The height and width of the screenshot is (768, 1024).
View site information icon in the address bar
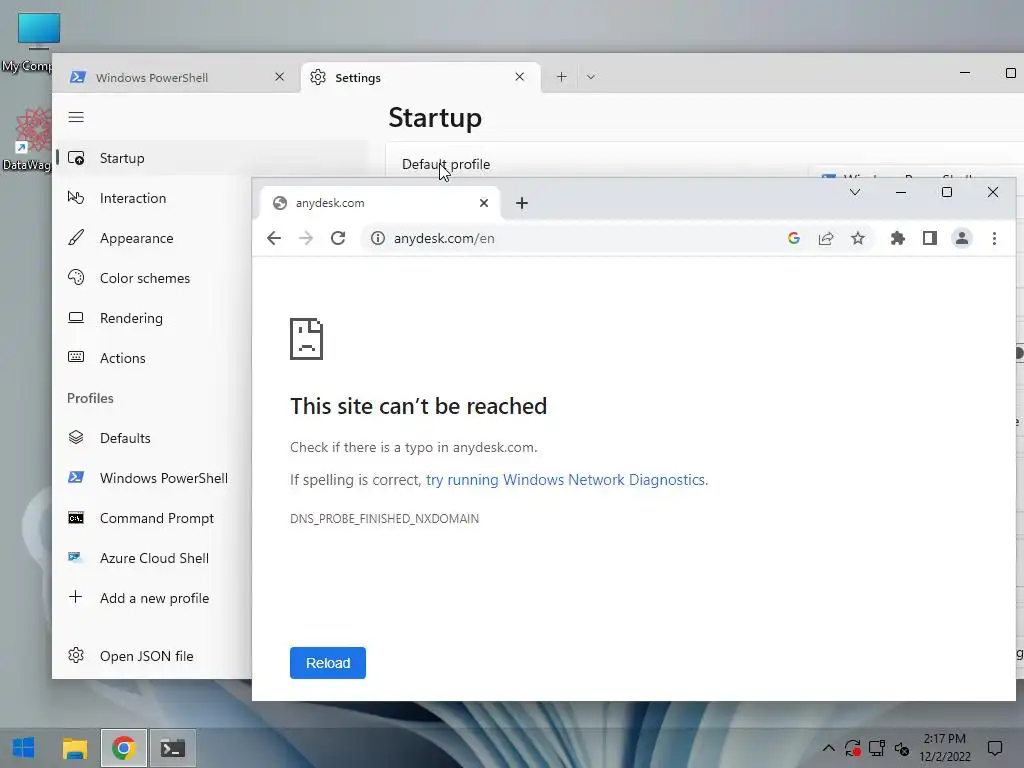coord(377,238)
